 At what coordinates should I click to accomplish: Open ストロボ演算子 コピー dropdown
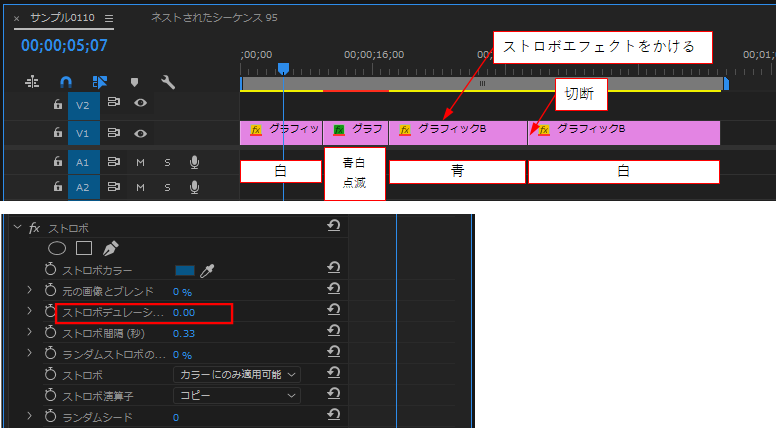coord(237,395)
